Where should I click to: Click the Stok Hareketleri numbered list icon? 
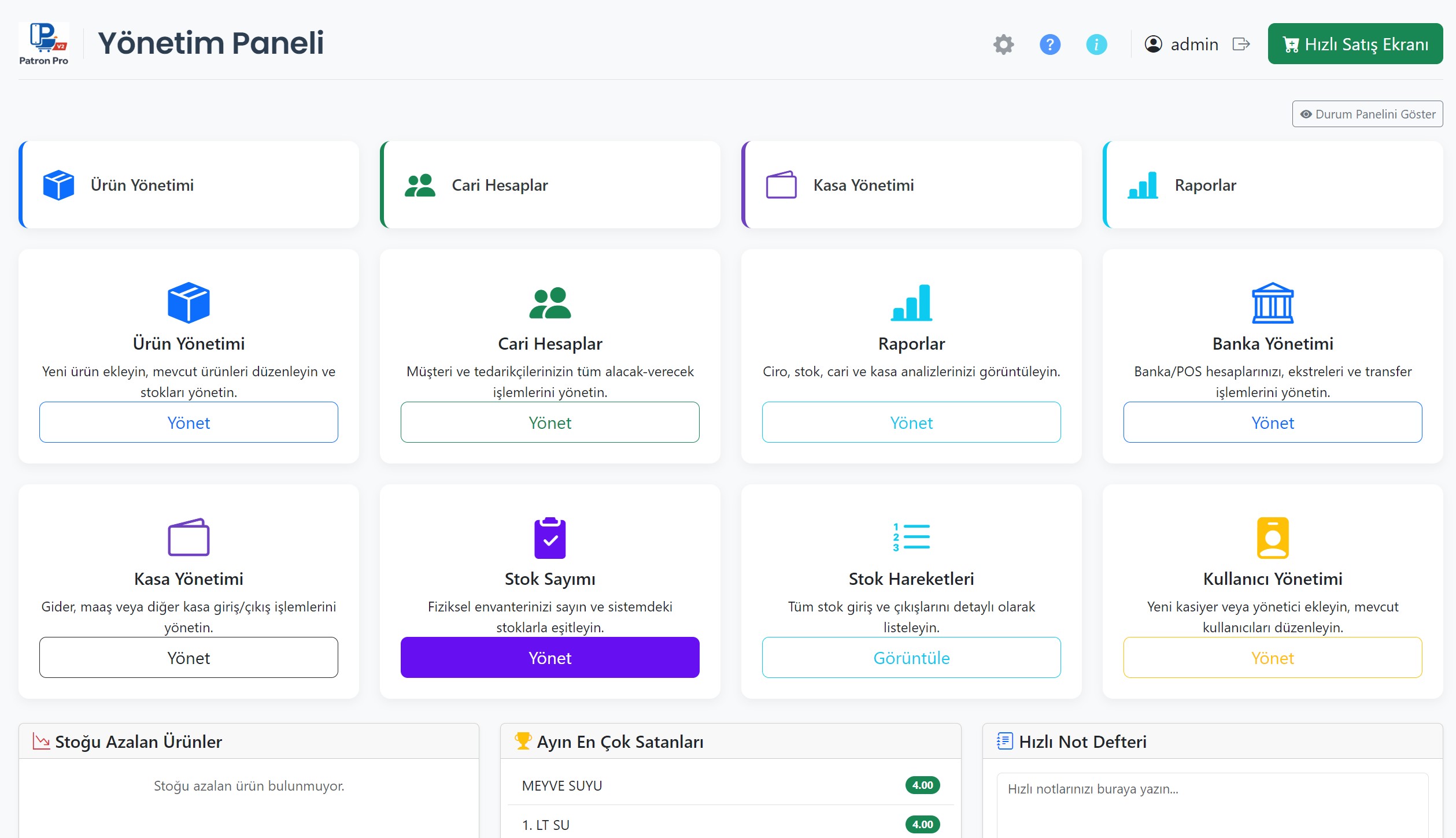click(911, 537)
